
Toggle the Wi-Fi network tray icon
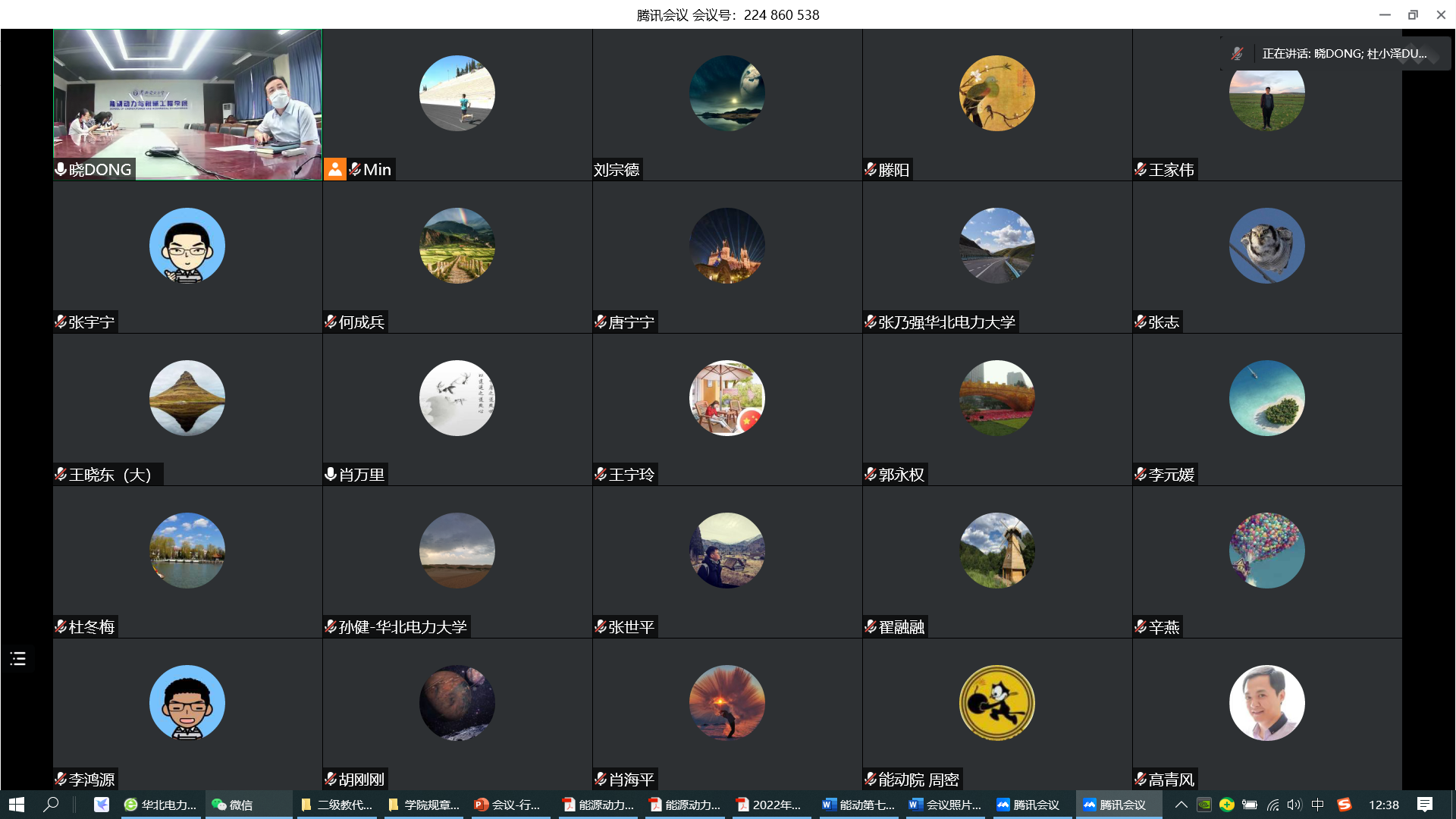[x=1272, y=805]
